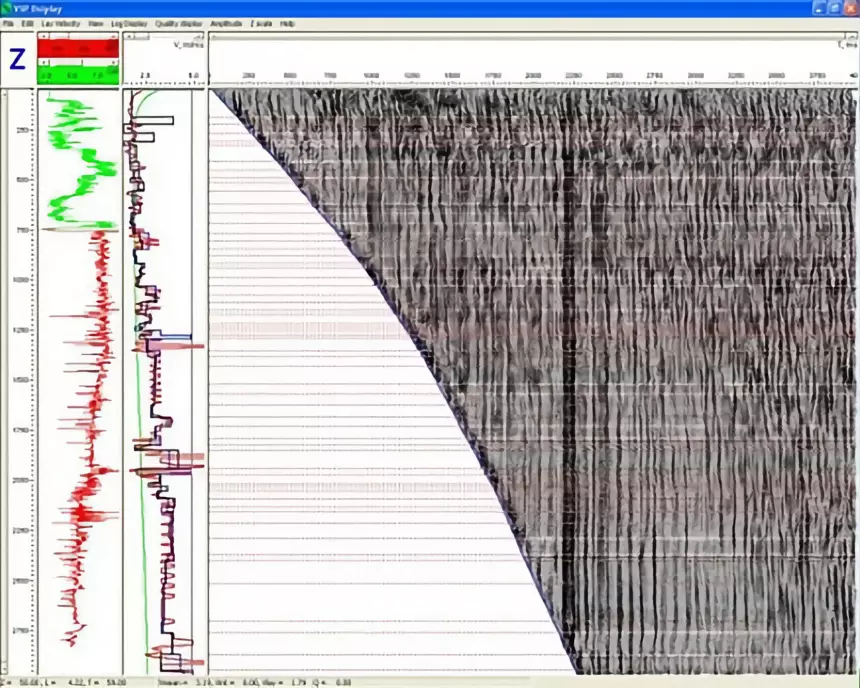Click the blue Z component label
The image size is (860, 688).
[x=17, y=59]
